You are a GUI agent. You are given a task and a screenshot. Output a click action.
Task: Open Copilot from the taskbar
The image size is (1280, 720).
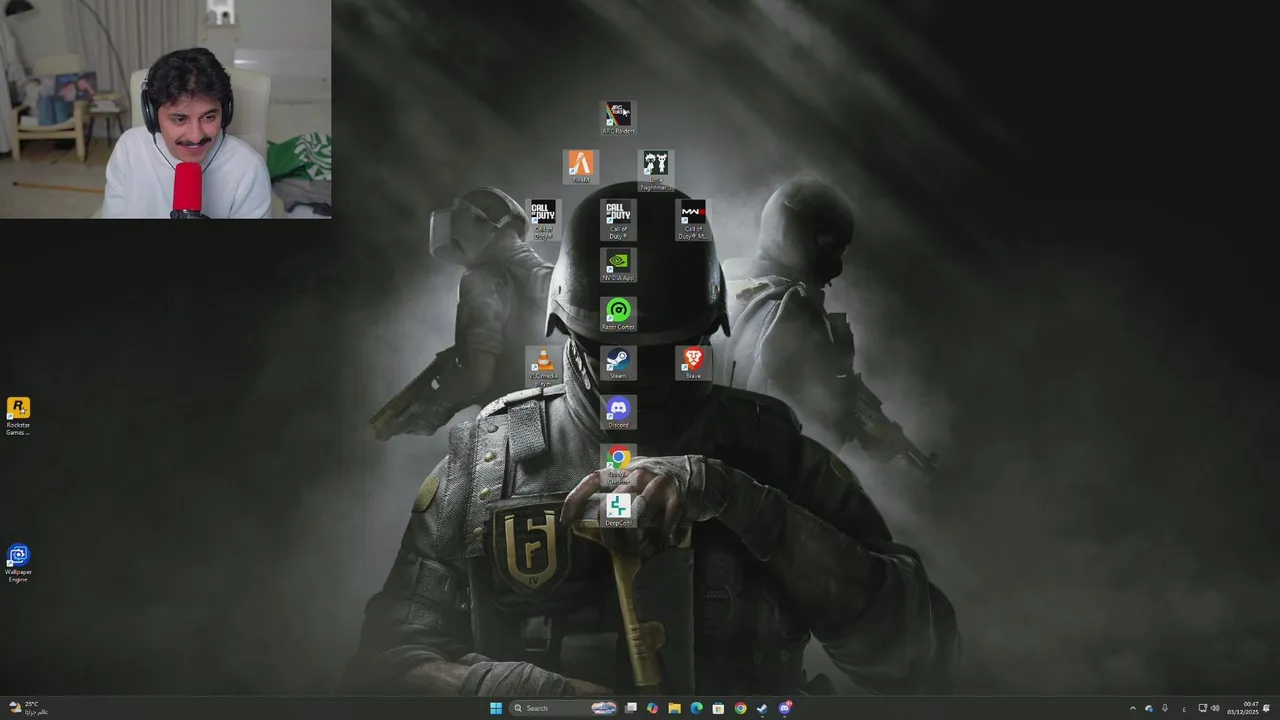click(652, 708)
